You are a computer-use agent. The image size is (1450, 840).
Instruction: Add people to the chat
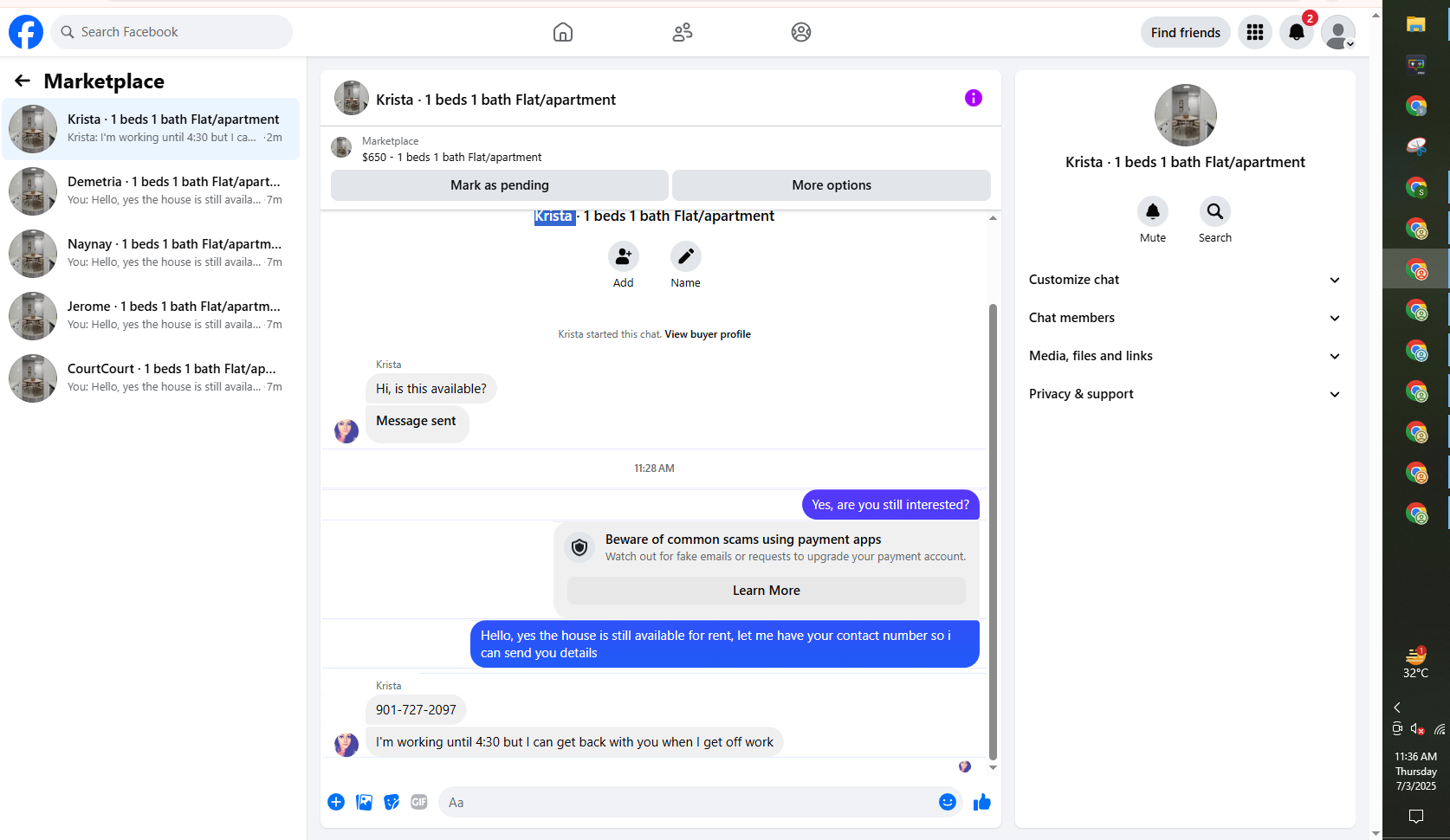coord(623,257)
